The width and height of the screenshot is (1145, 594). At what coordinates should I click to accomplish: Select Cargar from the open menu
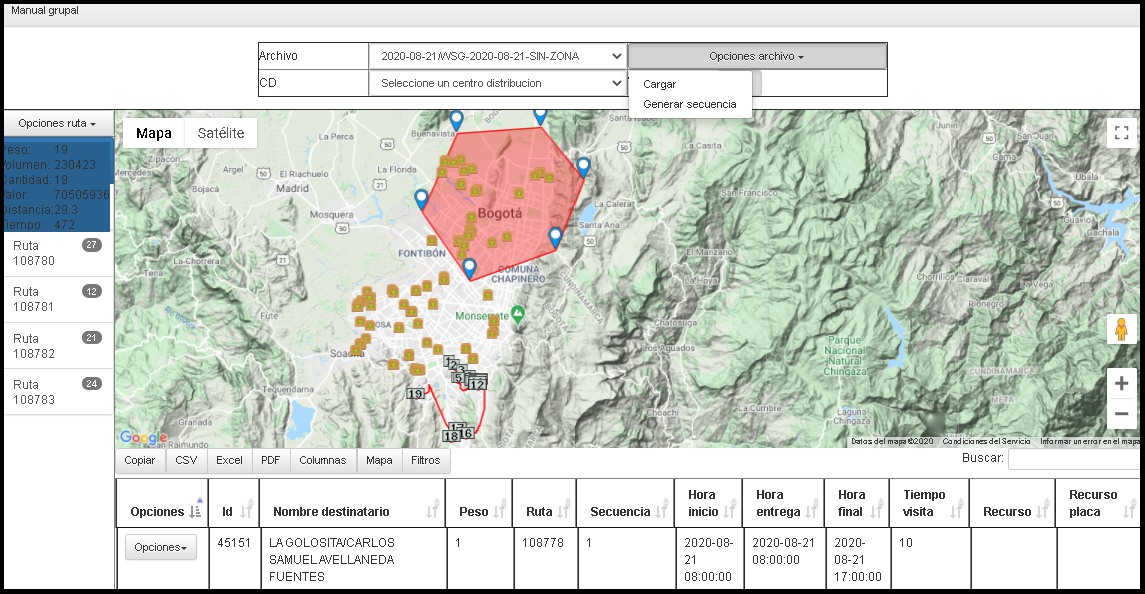click(x=660, y=85)
